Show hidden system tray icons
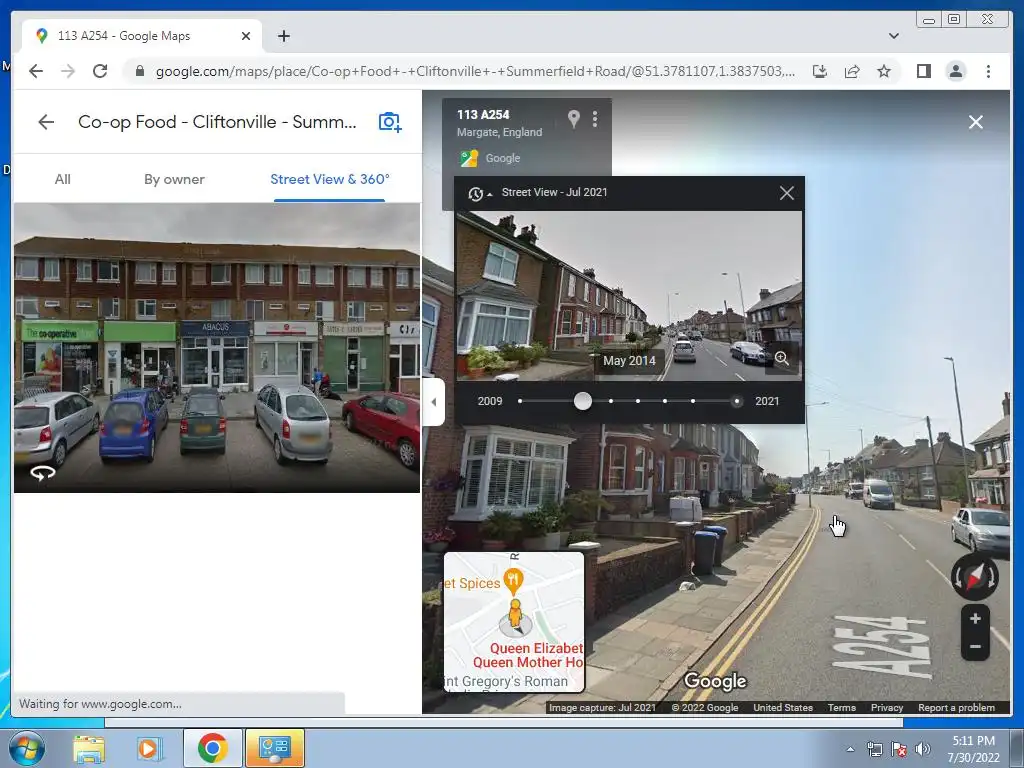1024x768 pixels. pyautogui.click(x=850, y=749)
